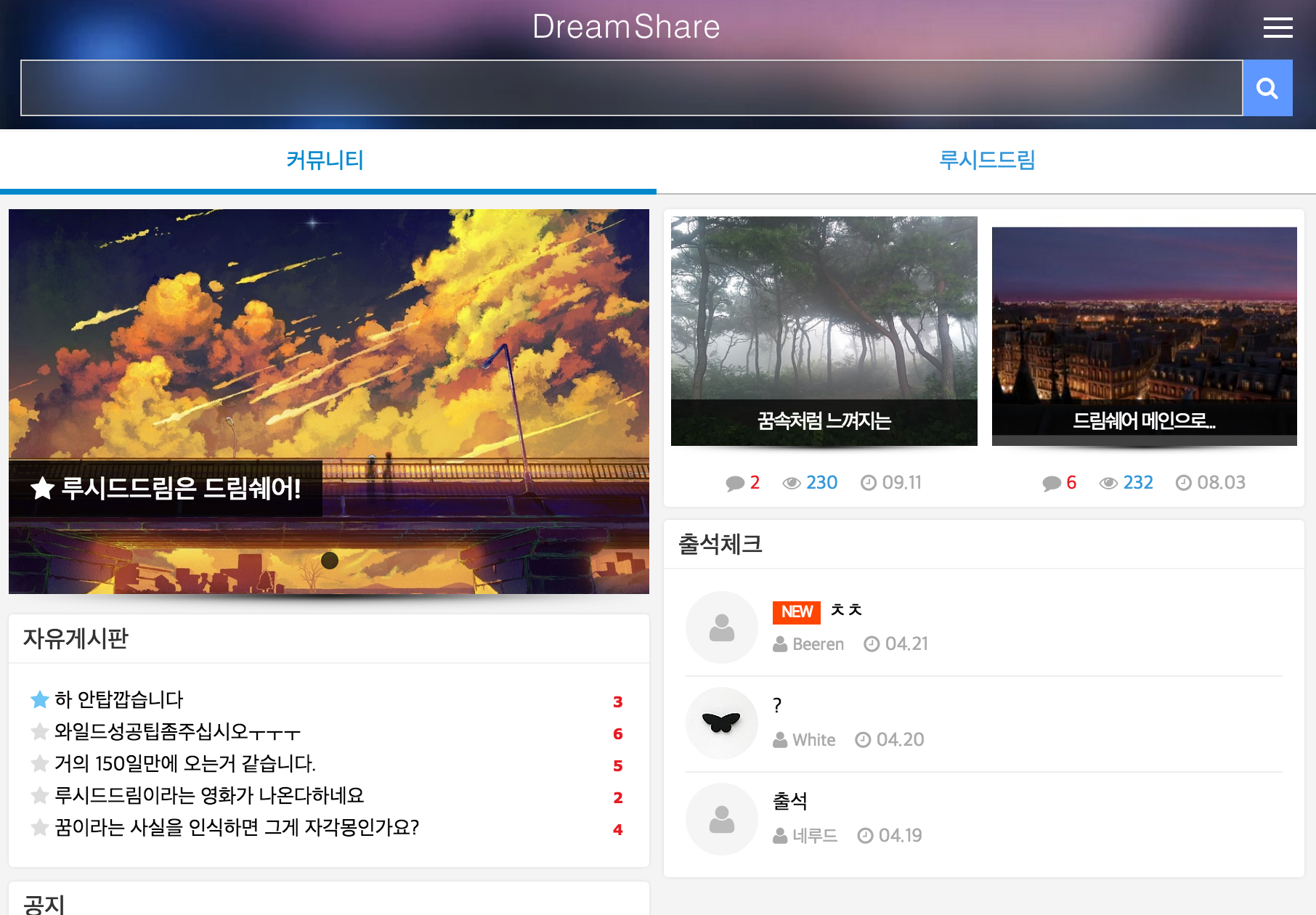Click the clock icon next to 09.11
Image resolution: width=1316 pixels, height=915 pixels.
click(x=869, y=483)
